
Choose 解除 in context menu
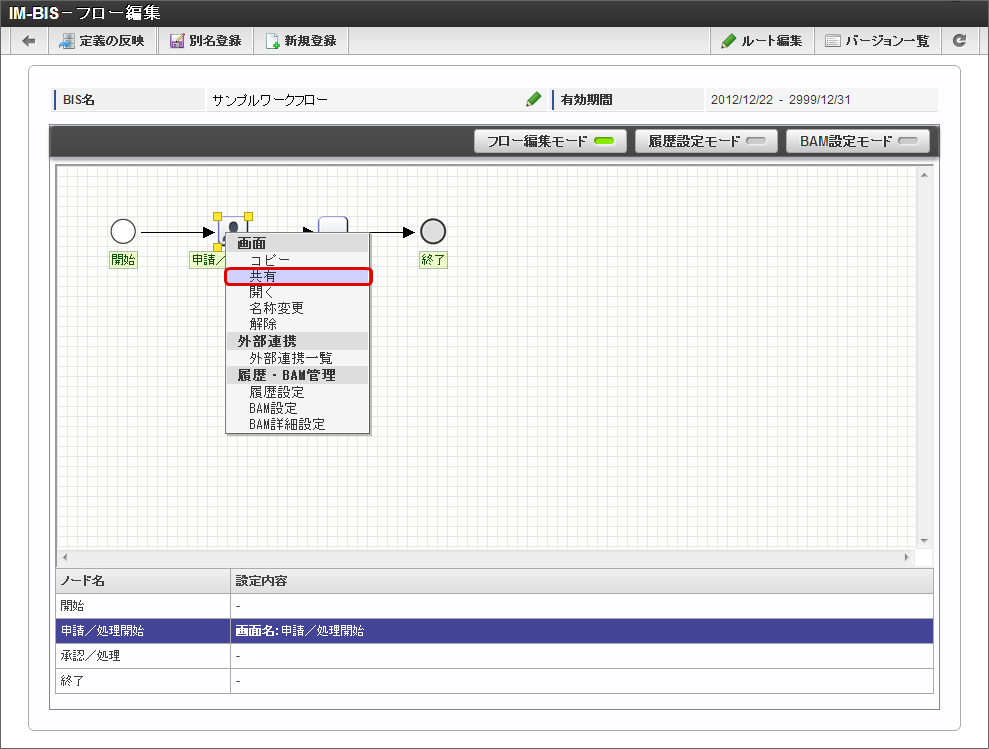click(297, 324)
